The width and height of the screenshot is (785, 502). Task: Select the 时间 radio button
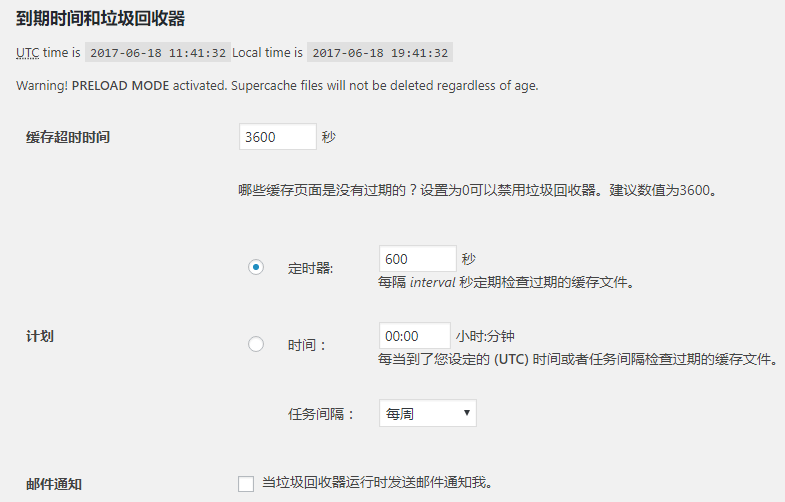click(x=256, y=344)
